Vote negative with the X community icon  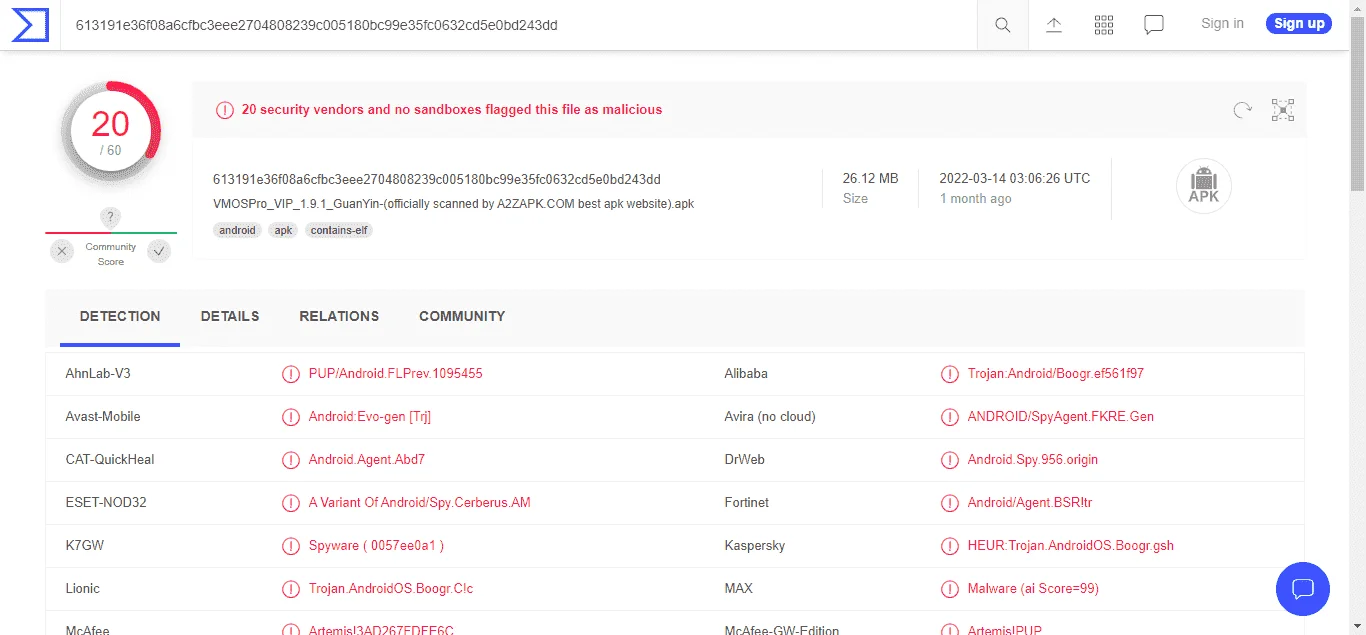(x=62, y=251)
